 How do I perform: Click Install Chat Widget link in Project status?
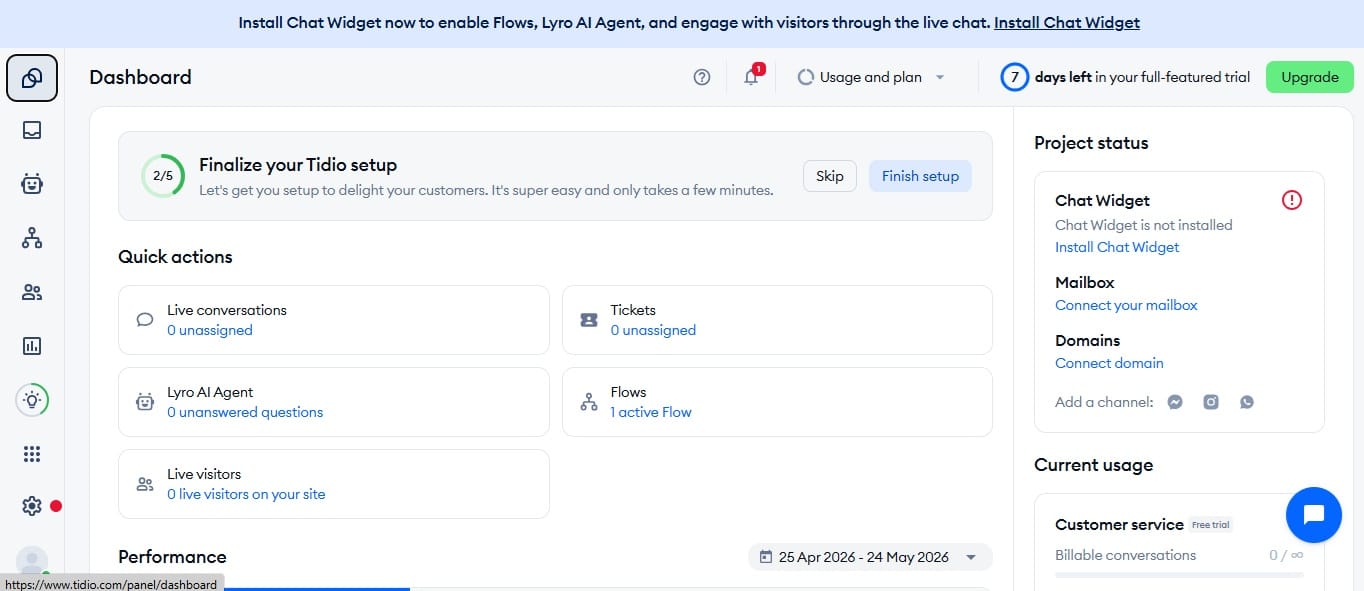point(1117,247)
